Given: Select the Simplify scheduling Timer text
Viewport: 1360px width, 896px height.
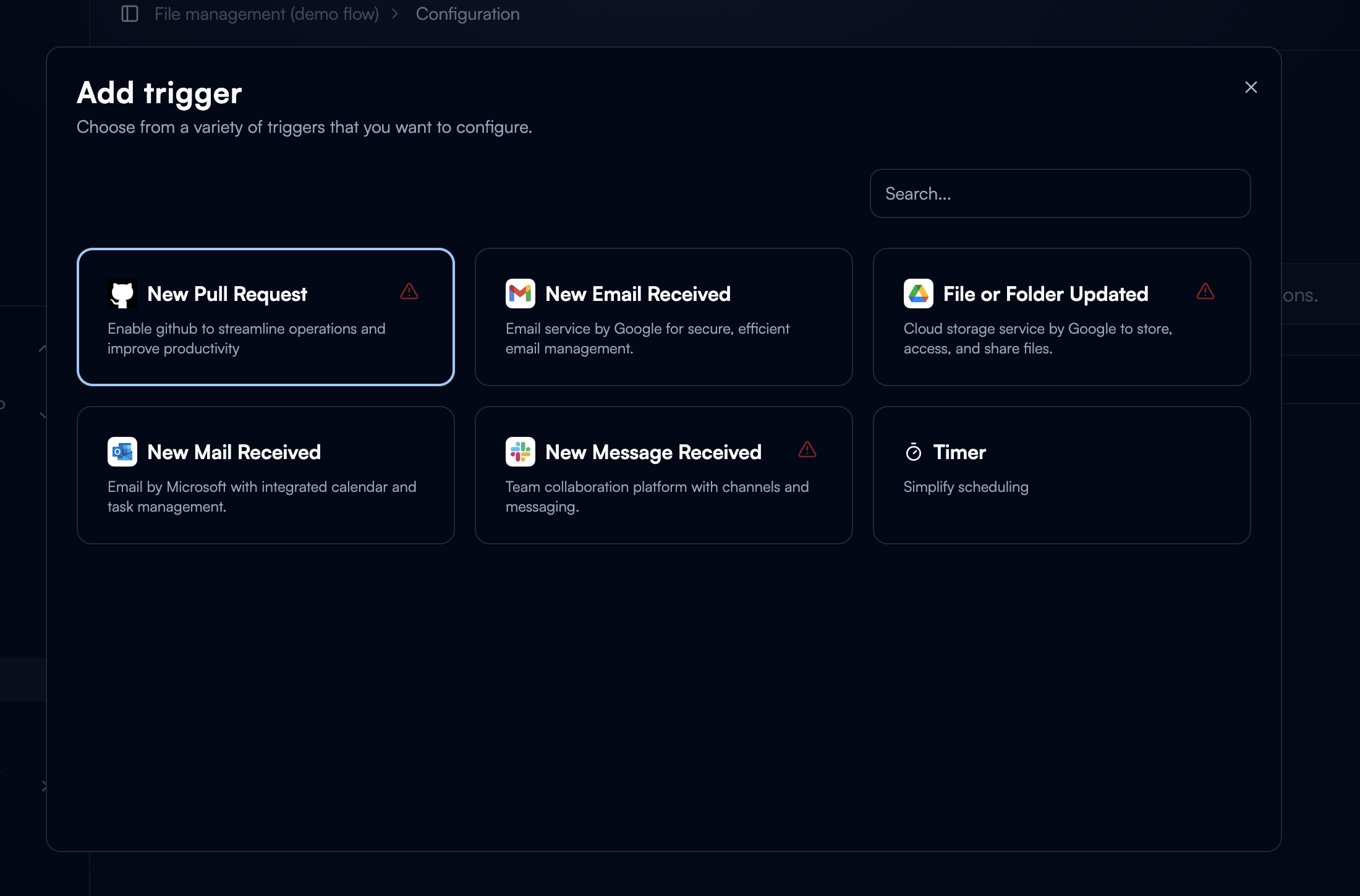Looking at the screenshot, I should tap(966, 487).
